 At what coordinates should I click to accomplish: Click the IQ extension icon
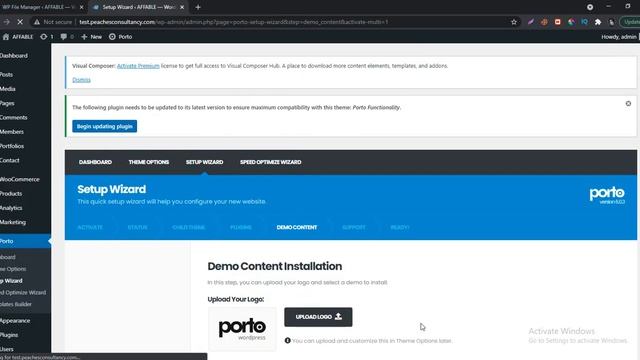click(x=584, y=22)
